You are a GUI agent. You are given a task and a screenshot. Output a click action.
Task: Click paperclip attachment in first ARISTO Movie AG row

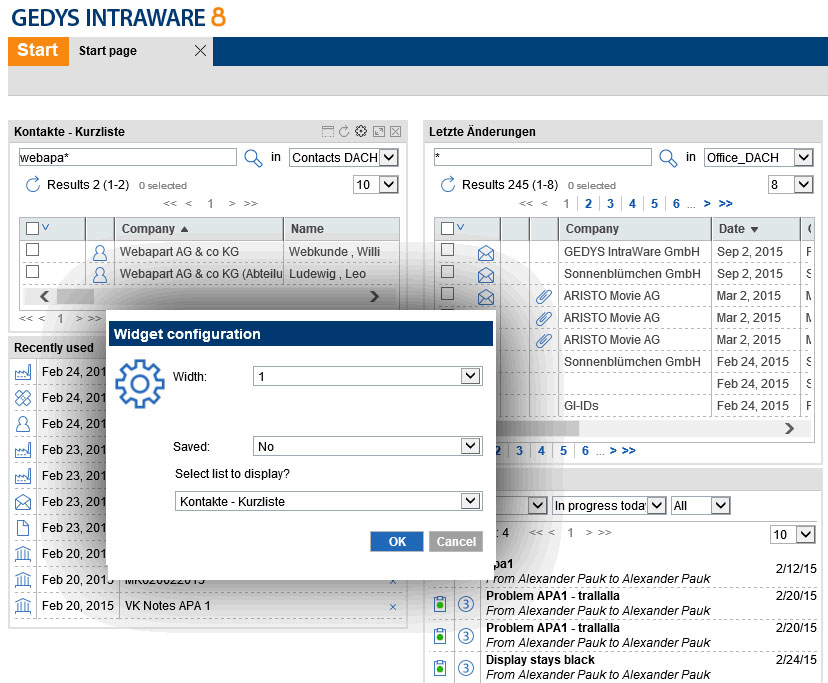pyautogui.click(x=543, y=296)
